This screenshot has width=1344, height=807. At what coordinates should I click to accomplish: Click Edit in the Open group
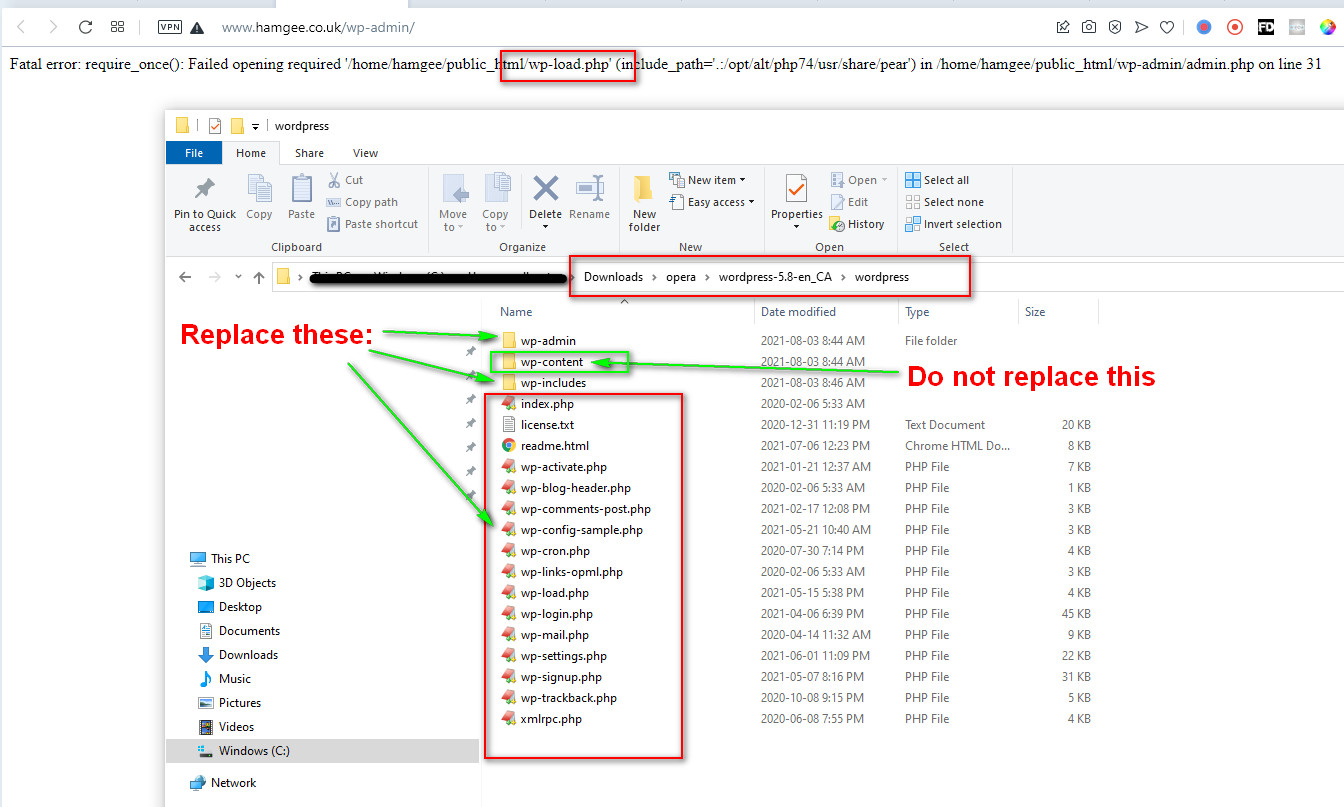849,202
